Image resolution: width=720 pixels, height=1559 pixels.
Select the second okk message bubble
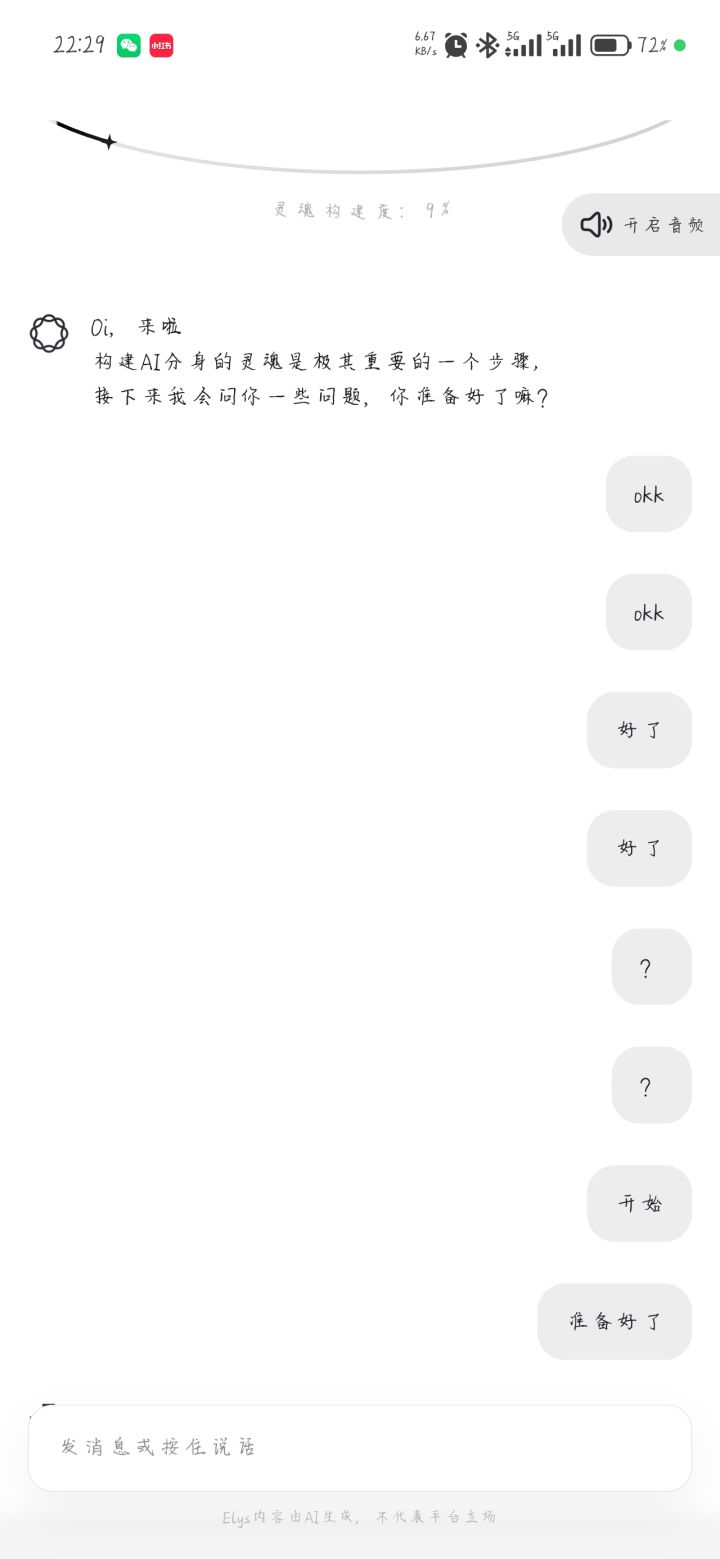point(648,612)
